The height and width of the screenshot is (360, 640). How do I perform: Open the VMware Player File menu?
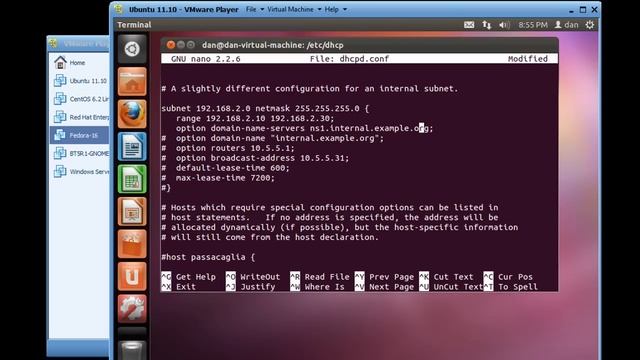coord(251,9)
